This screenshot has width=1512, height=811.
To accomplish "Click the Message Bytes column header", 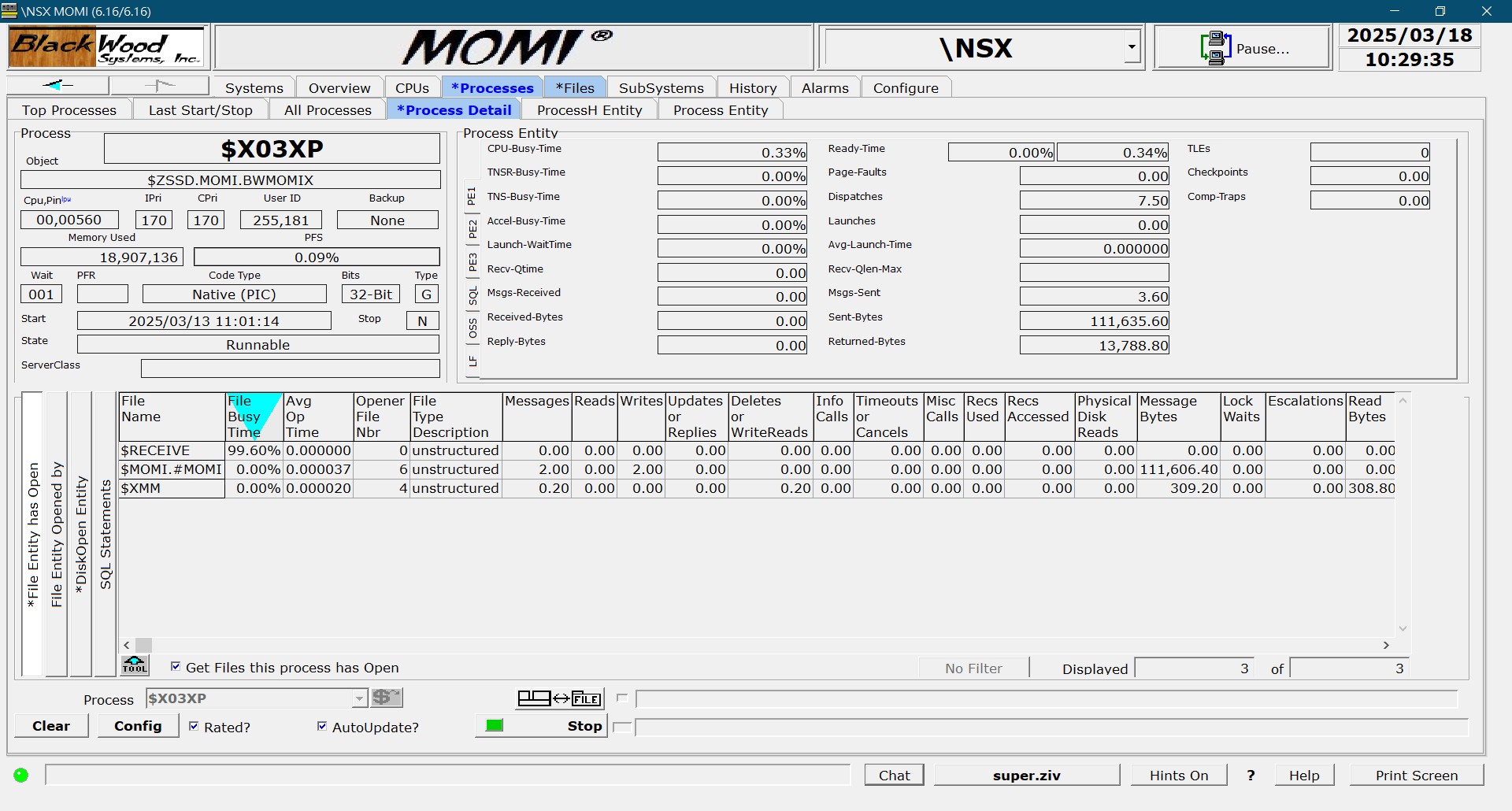I will pos(1179,417).
